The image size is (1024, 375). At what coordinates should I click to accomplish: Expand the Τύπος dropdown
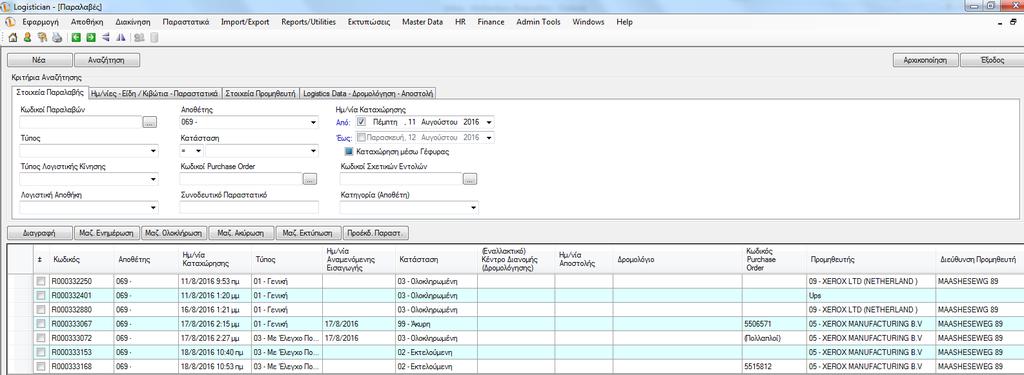pos(153,151)
